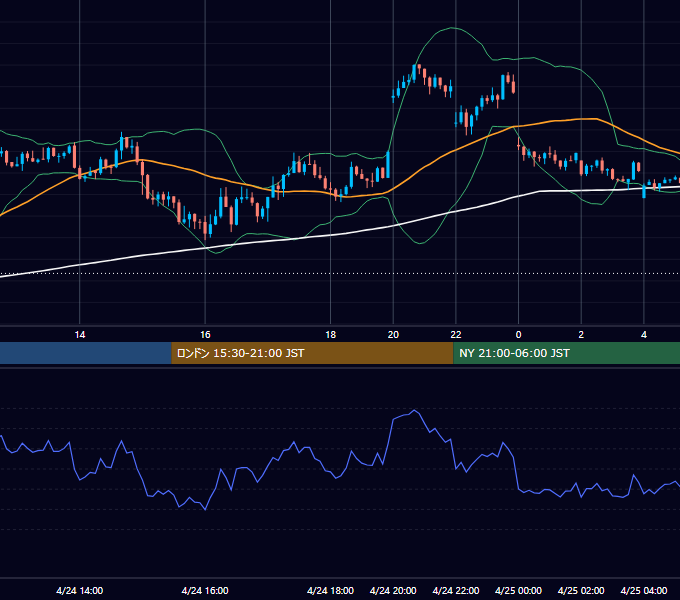
Task: Click the 4/24 18:00 date label
Action: (x=330, y=590)
